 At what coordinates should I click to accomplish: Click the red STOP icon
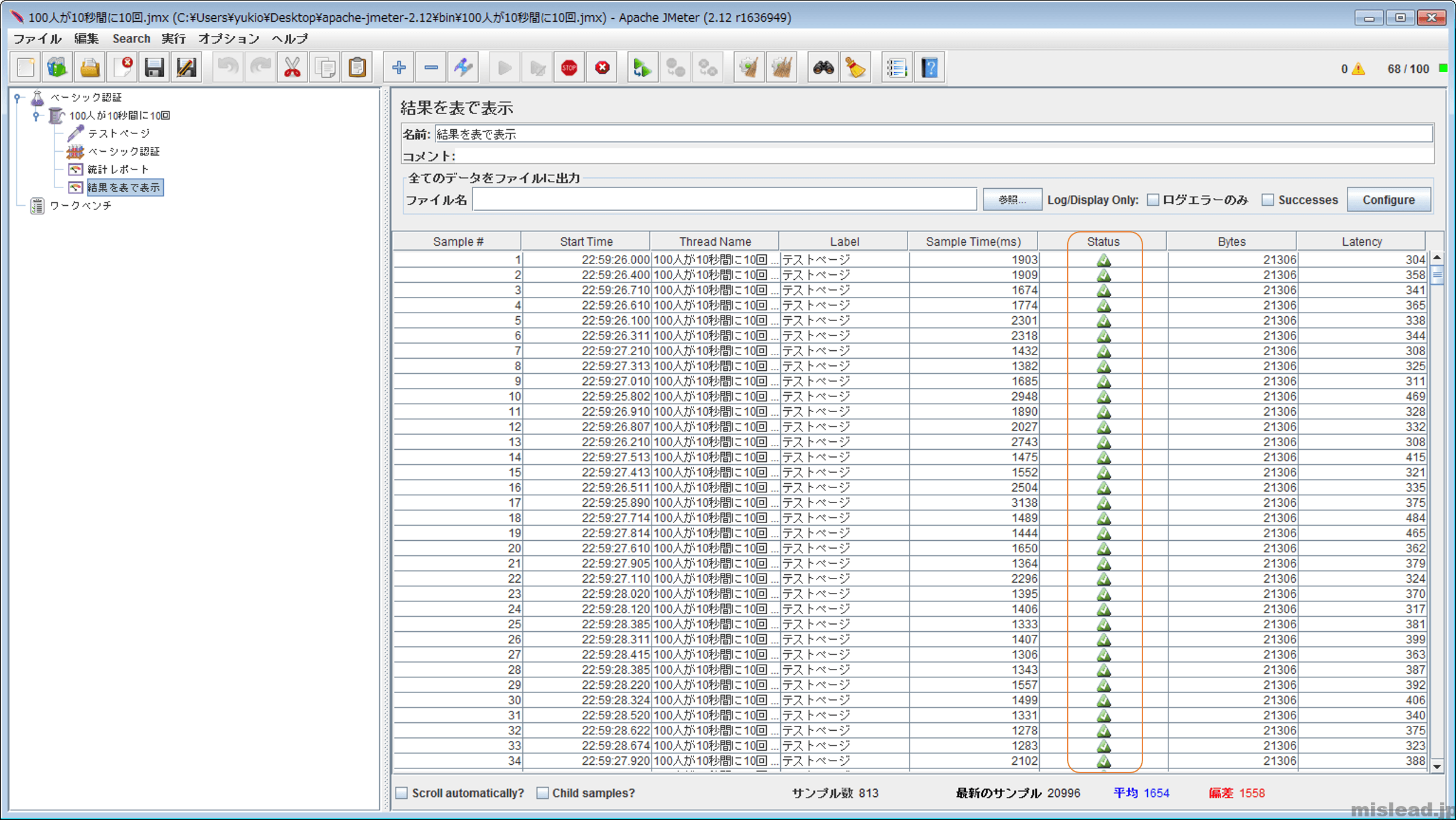[x=569, y=67]
